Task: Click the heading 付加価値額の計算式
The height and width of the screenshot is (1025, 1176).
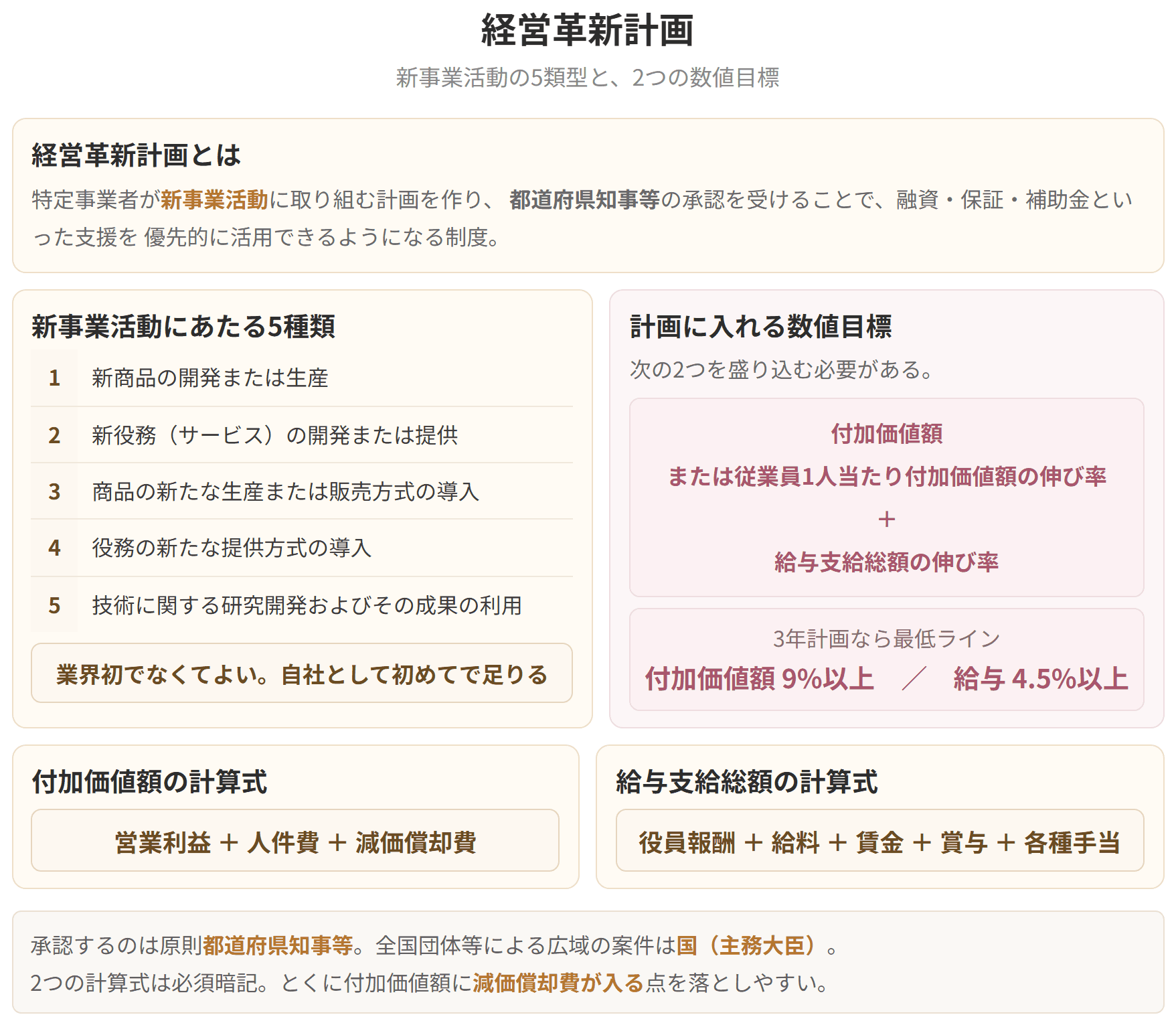Action: [149, 782]
